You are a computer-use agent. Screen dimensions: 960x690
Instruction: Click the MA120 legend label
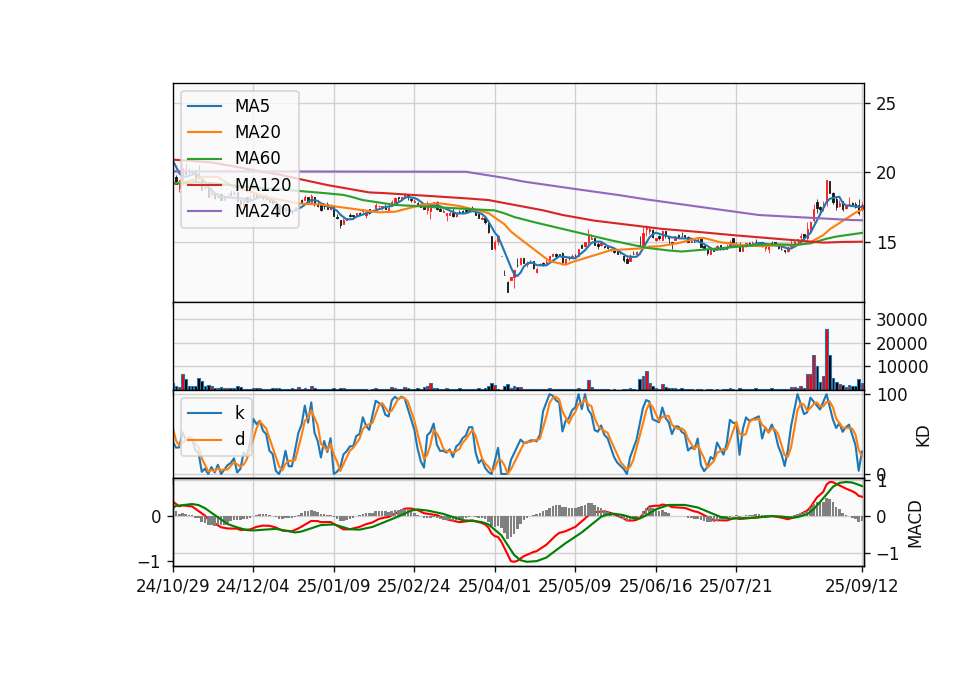tap(263, 185)
